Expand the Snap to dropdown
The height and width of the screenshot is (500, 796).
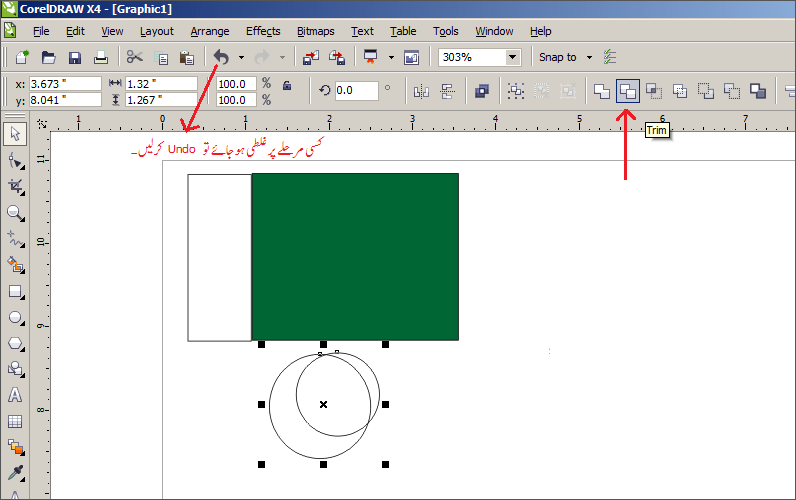pyautogui.click(x=589, y=57)
